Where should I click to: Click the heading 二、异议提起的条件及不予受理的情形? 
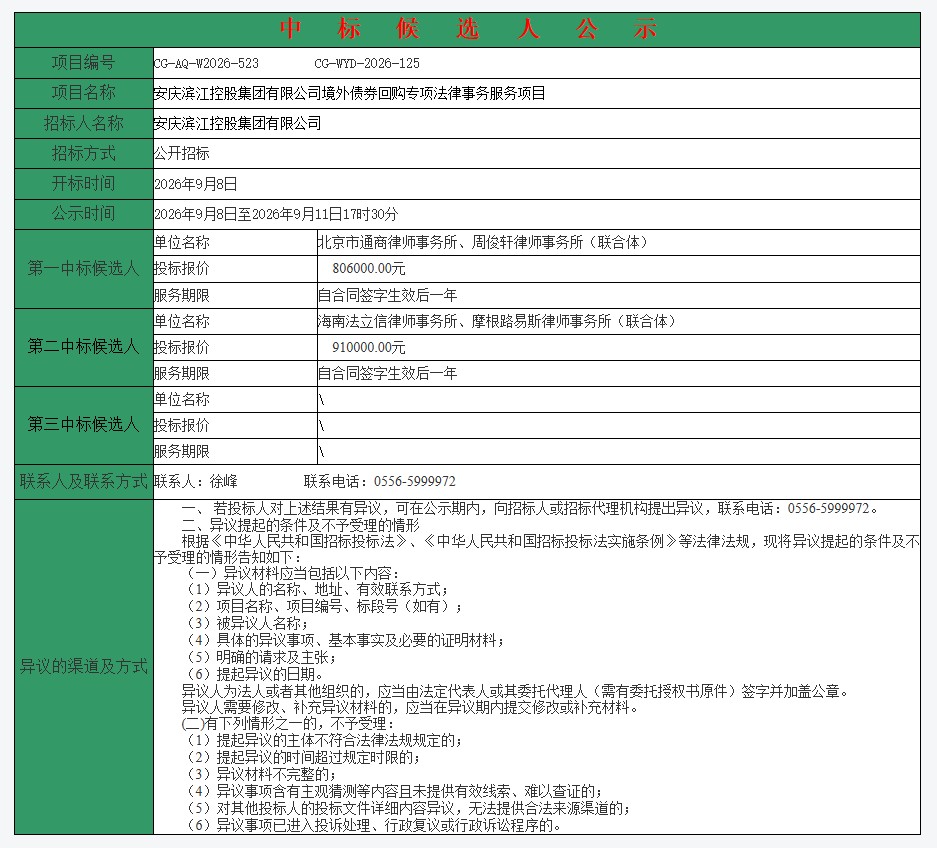(301, 525)
